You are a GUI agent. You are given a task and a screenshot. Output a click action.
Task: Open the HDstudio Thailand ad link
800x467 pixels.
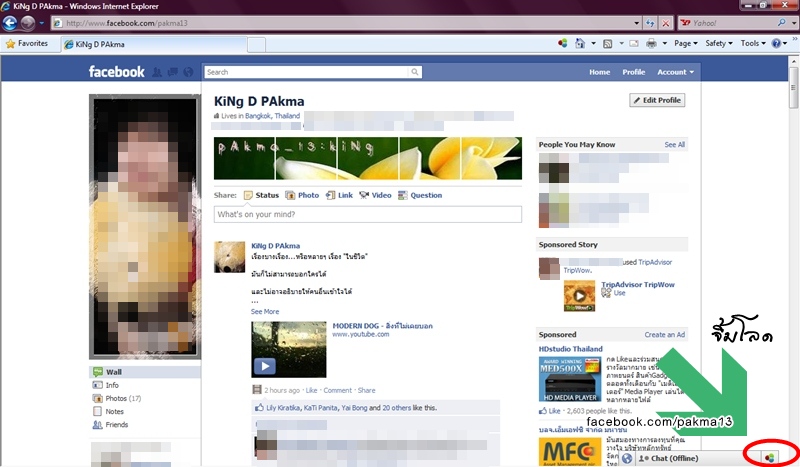[570, 349]
